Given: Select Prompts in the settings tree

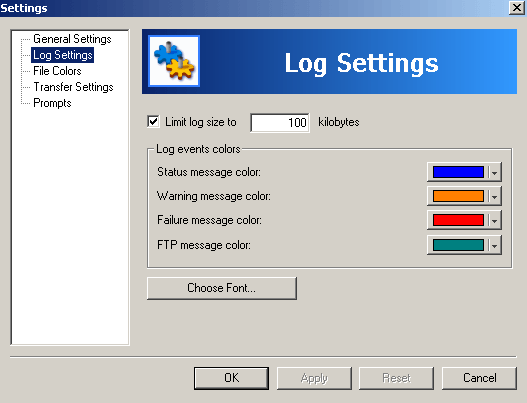Looking at the screenshot, I should [52, 103].
